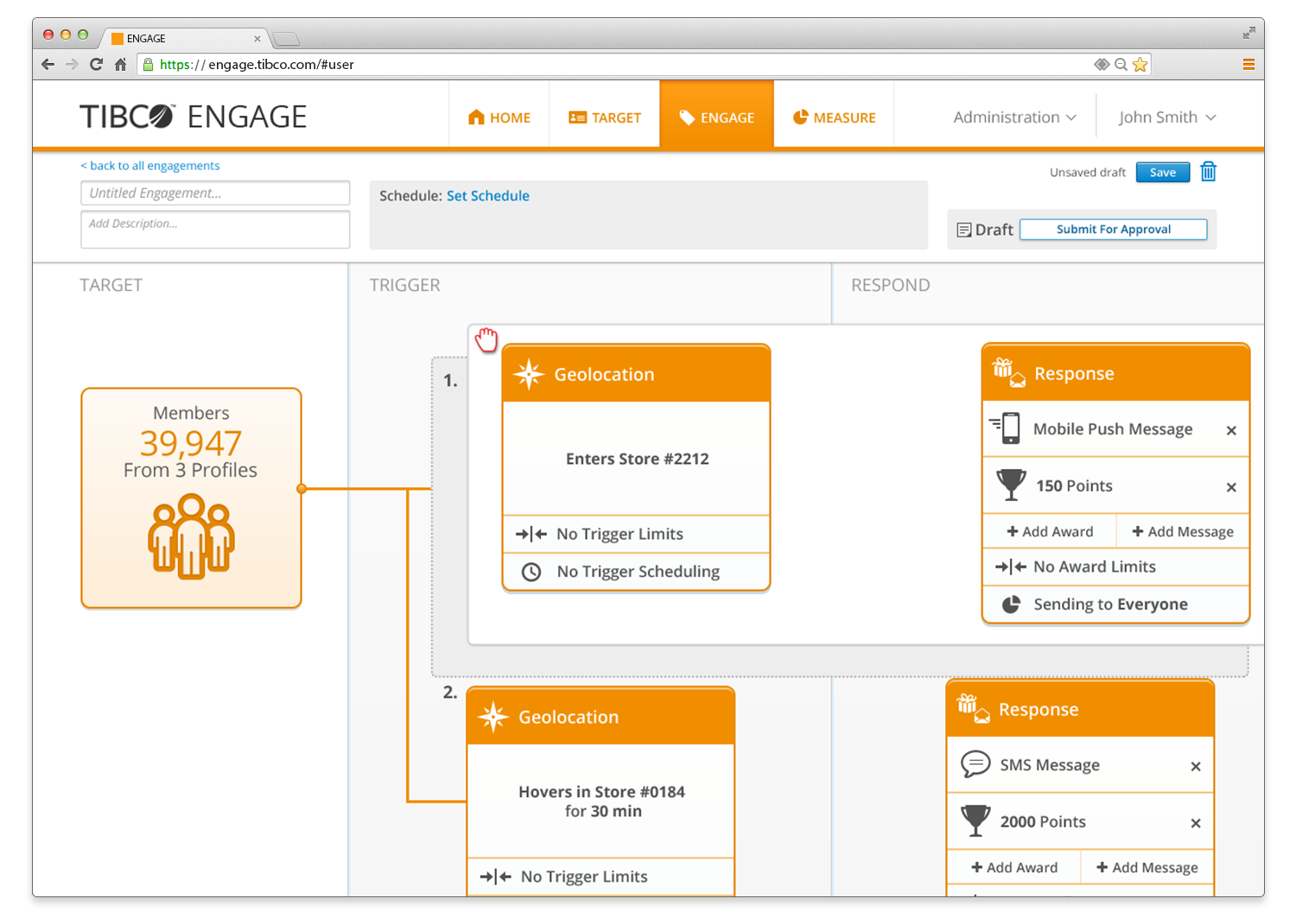Click the 150 Points trophy icon
The image size is (1296, 924).
coord(1011,485)
